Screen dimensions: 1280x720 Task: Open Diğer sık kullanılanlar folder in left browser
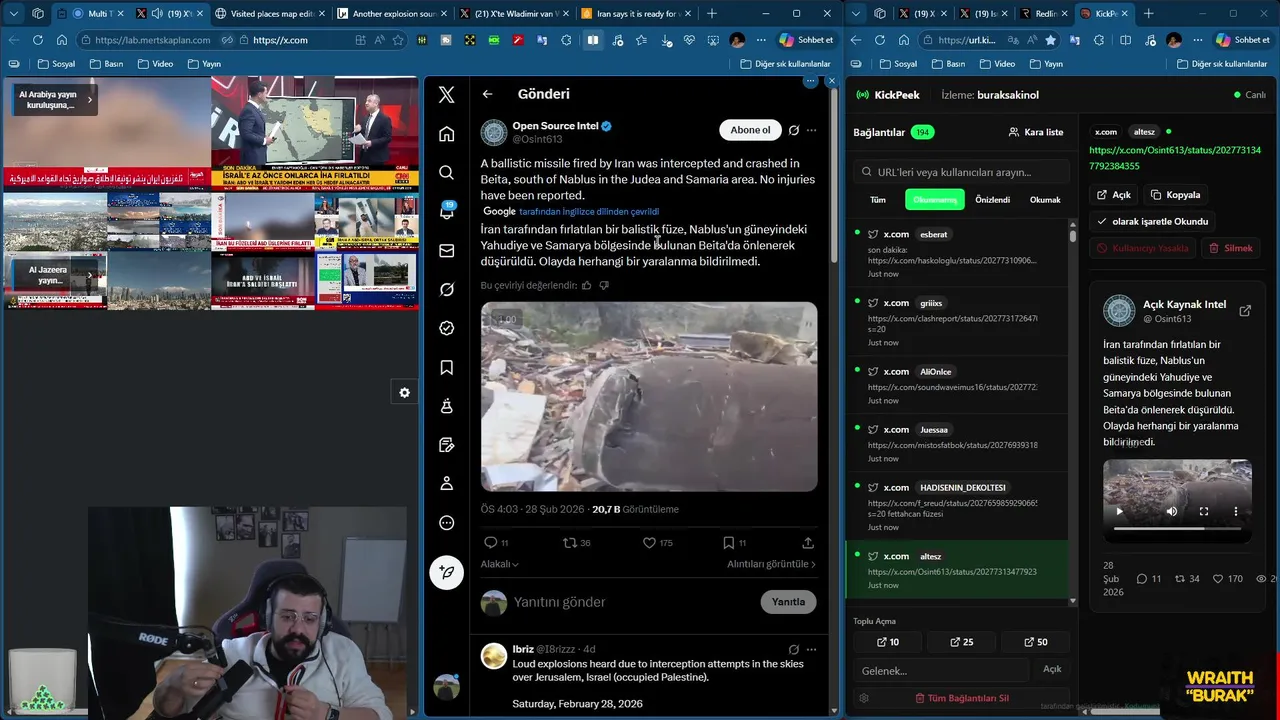coord(785,64)
